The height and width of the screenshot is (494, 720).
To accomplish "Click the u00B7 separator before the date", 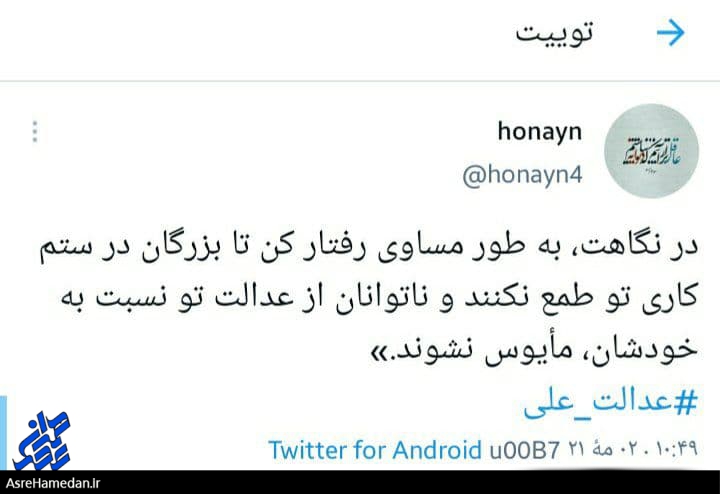I will pyautogui.click(x=525, y=449).
